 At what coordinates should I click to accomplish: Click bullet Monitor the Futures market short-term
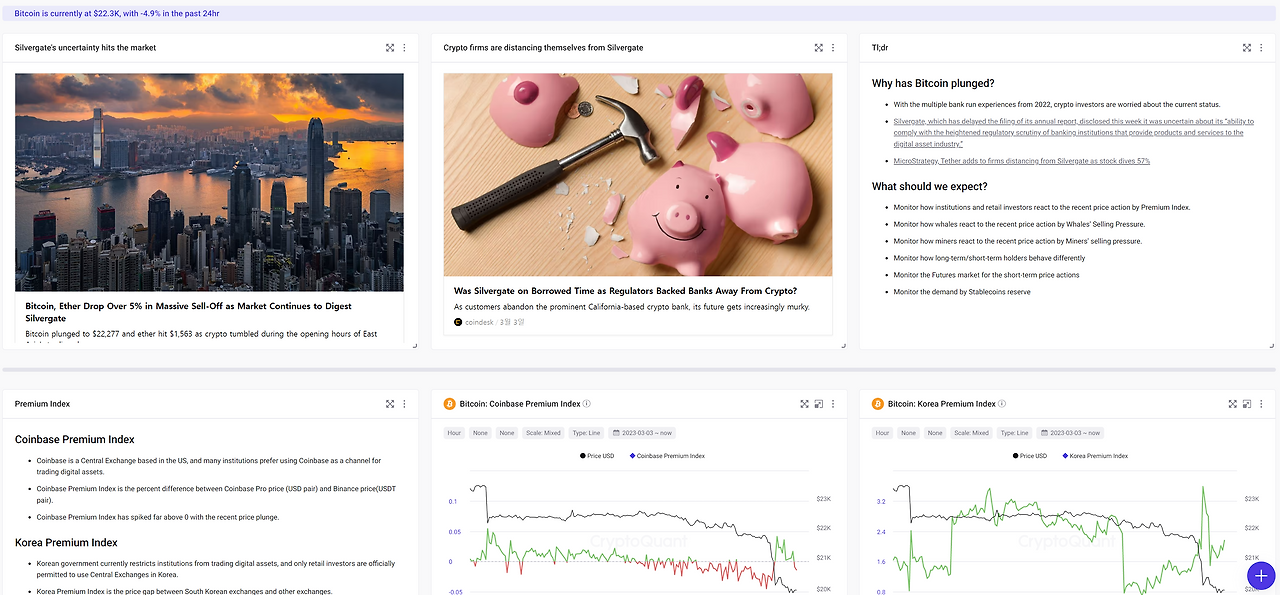[986, 275]
